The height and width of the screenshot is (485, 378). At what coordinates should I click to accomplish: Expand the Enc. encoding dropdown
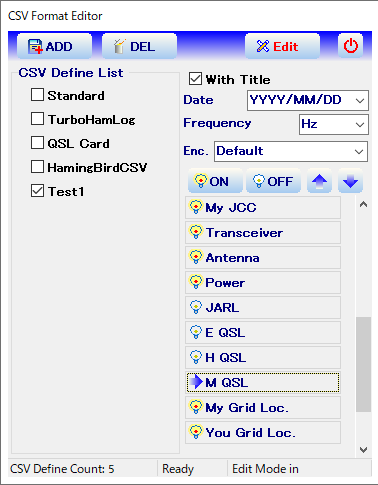pos(291,151)
